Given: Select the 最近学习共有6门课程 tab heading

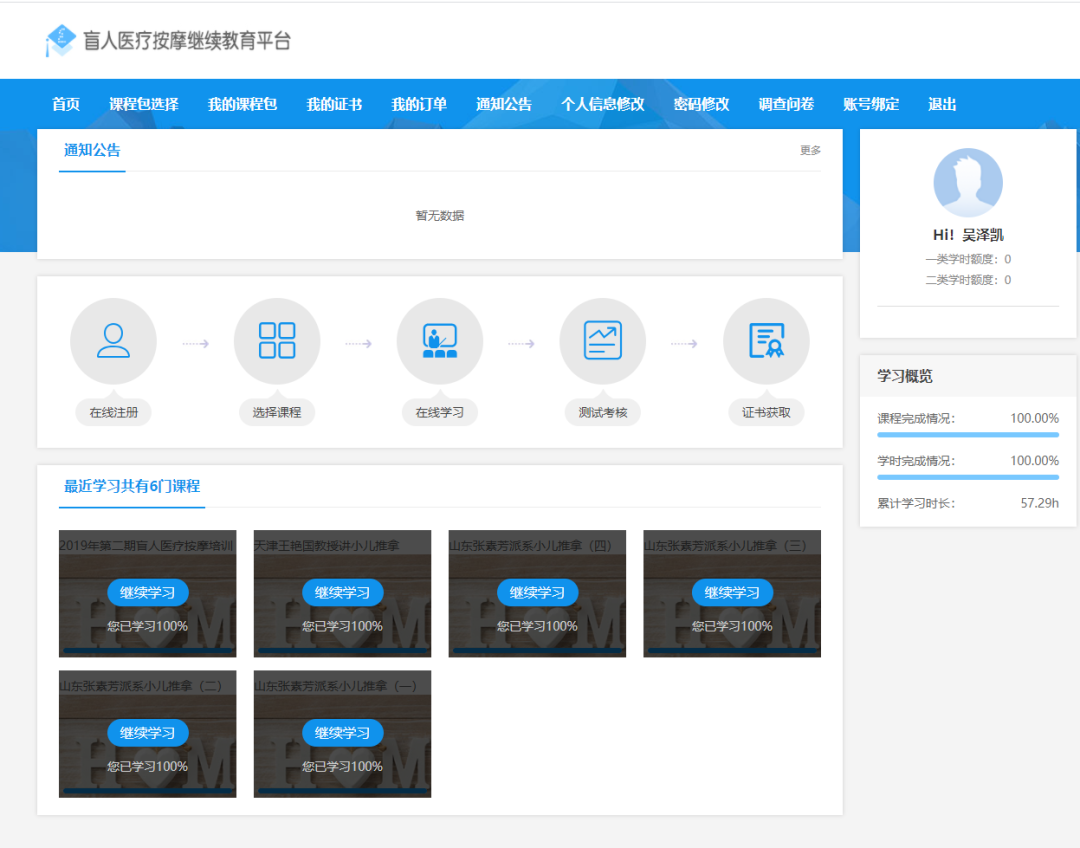Looking at the screenshot, I should click(132, 486).
